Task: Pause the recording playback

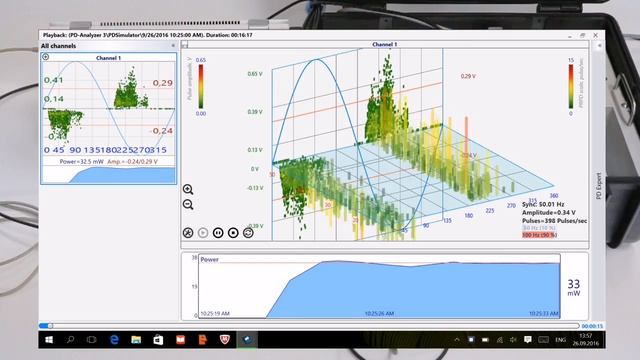Action: [218, 233]
